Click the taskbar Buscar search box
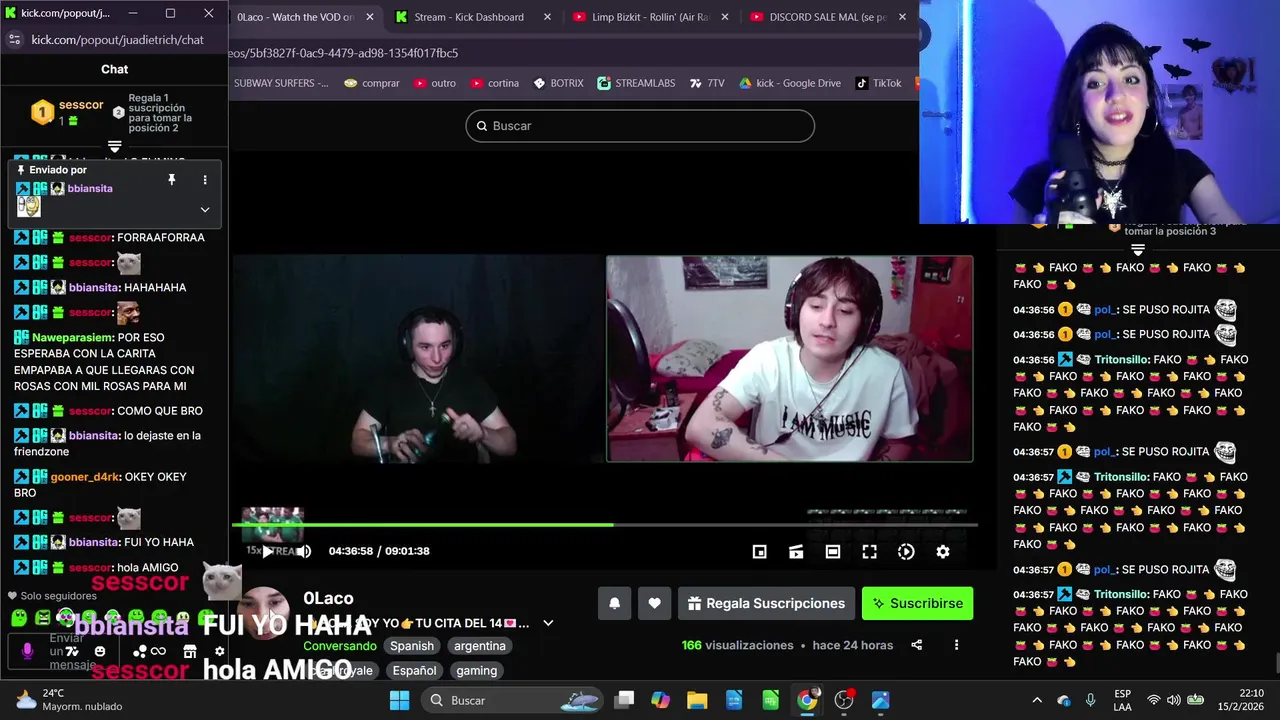Viewport: 1280px width, 720px height. pos(512,700)
